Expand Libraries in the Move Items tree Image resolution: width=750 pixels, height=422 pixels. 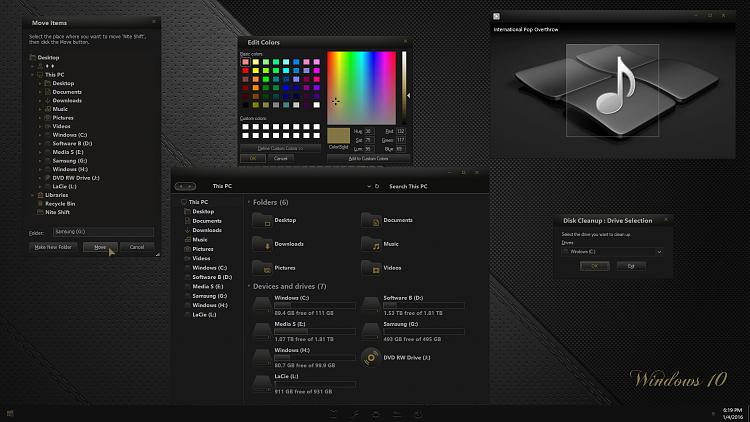click(x=33, y=195)
